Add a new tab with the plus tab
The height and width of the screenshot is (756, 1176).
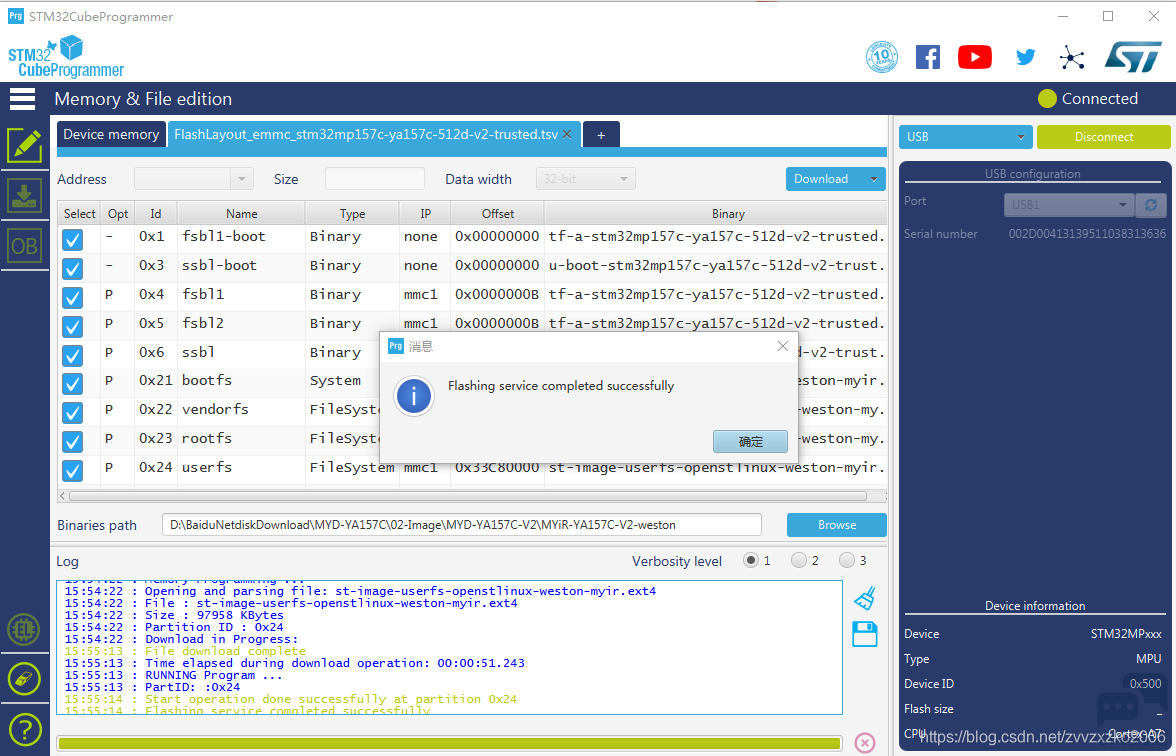click(x=601, y=134)
